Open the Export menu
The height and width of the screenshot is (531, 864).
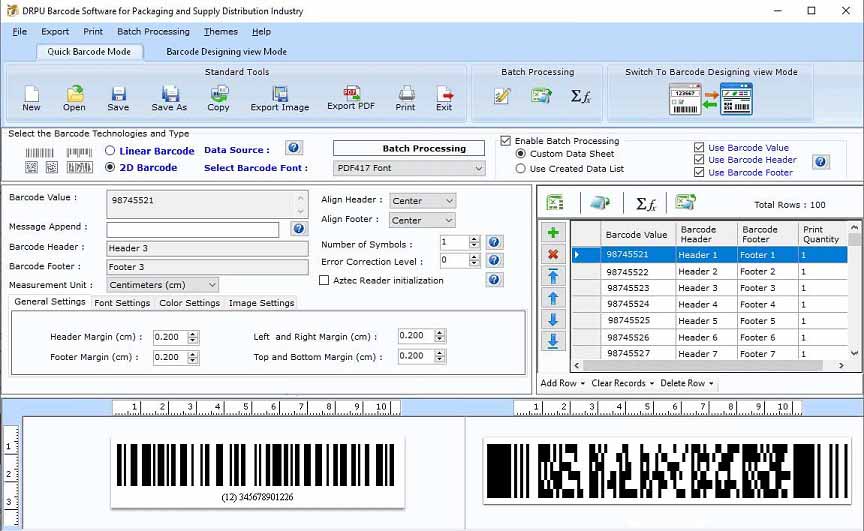[55, 31]
